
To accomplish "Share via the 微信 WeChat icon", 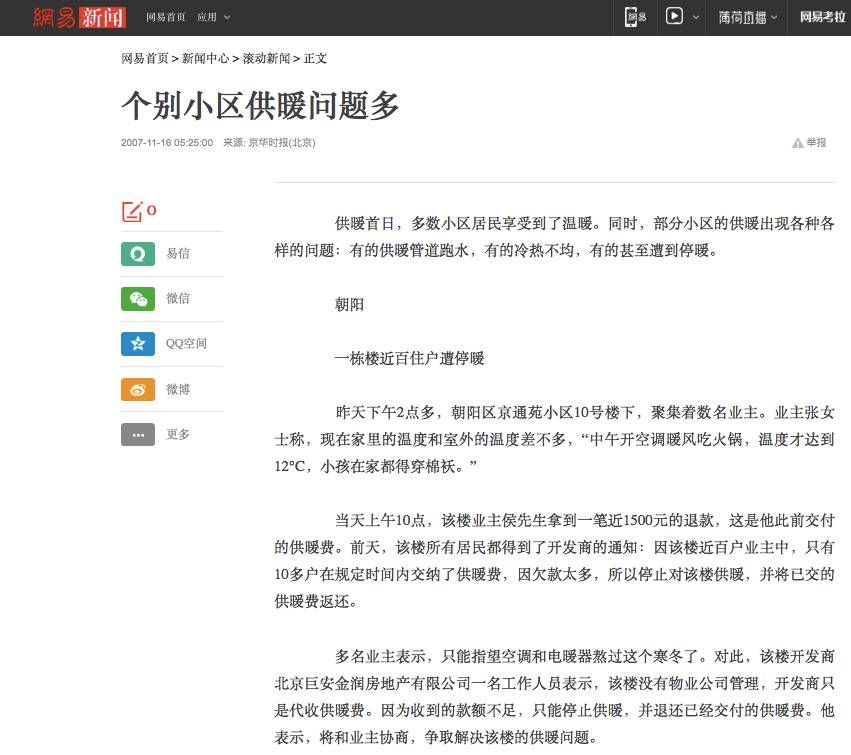I will point(138,299).
